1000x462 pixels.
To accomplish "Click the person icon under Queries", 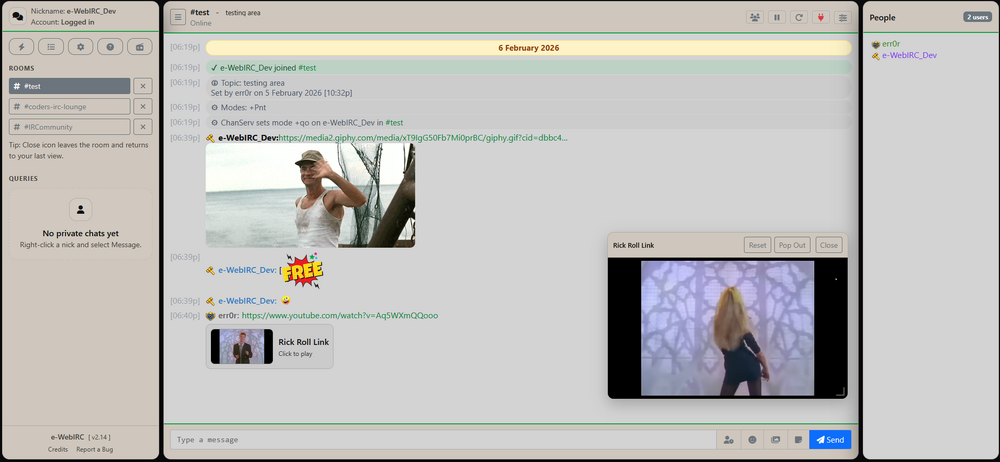I will tap(80, 209).
